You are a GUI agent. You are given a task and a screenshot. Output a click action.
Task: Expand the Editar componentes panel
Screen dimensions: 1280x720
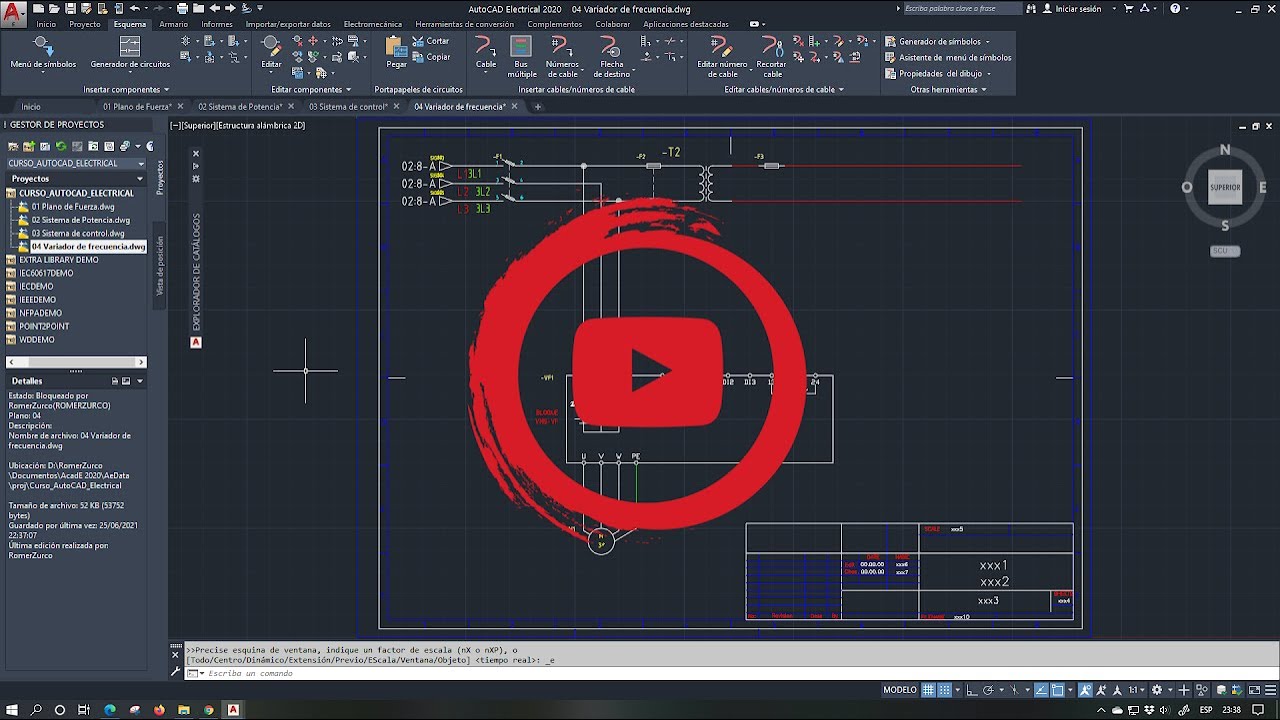pos(311,89)
